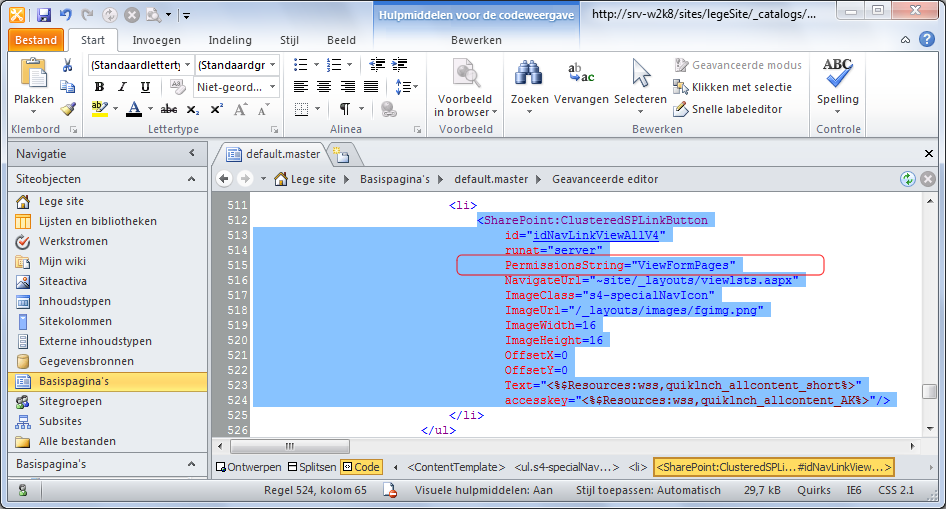The height and width of the screenshot is (509, 946).
Task: Switch to Ontwerpen view
Action: point(249,467)
